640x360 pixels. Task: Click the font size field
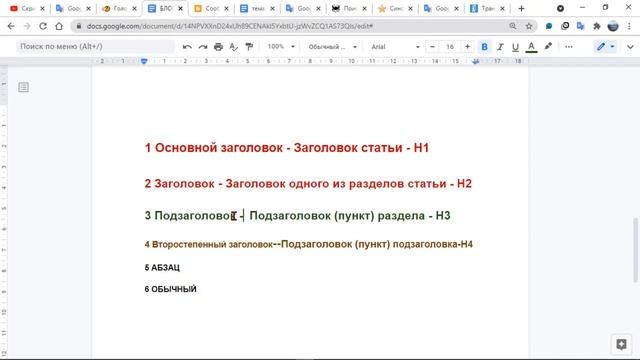pyautogui.click(x=450, y=47)
